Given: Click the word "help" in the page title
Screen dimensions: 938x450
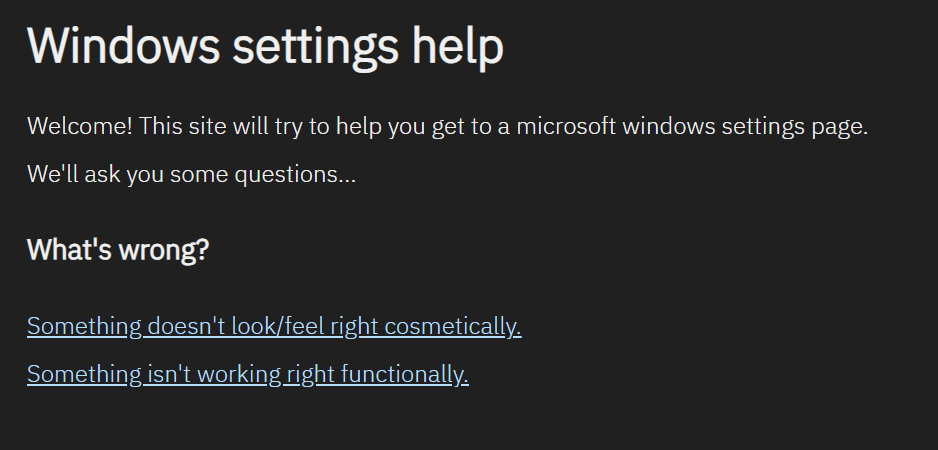Looking at the screenshot, I should tap(455, 45).
